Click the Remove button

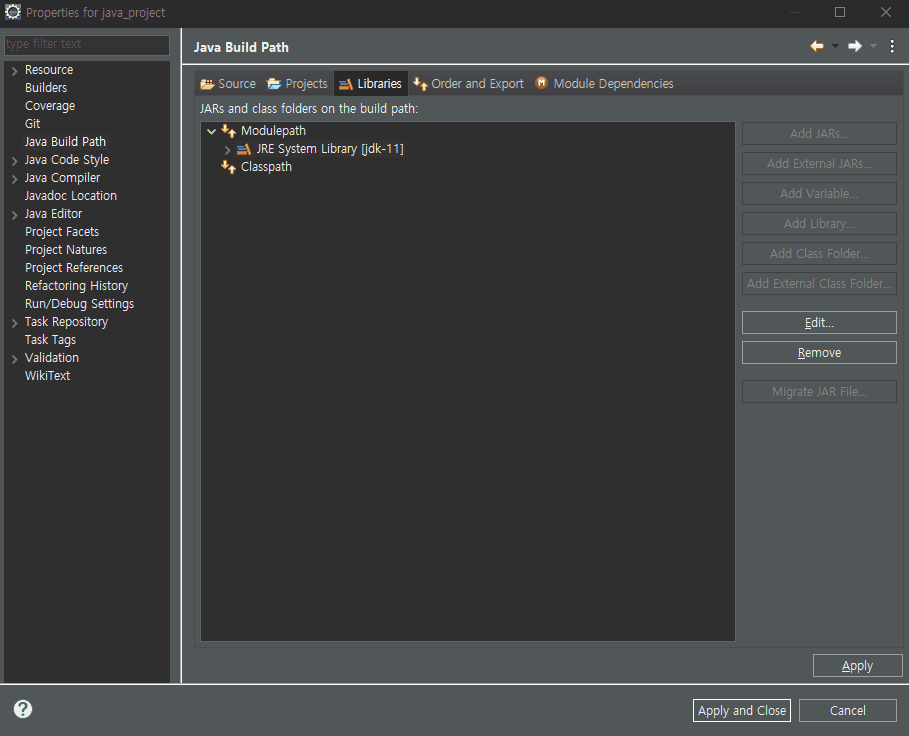819,353
